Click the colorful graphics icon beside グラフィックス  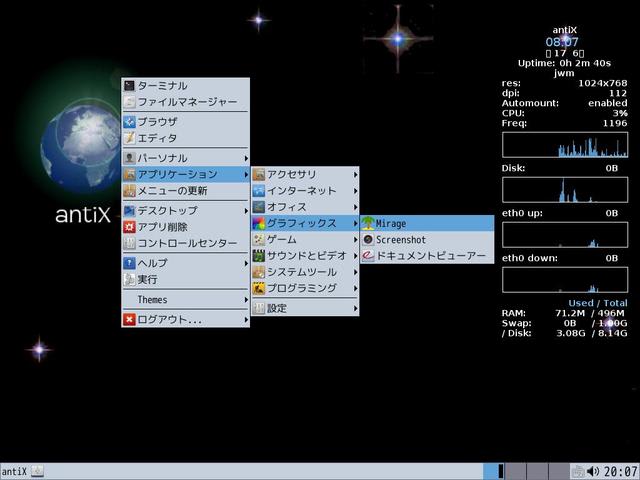tap(259, 223)
